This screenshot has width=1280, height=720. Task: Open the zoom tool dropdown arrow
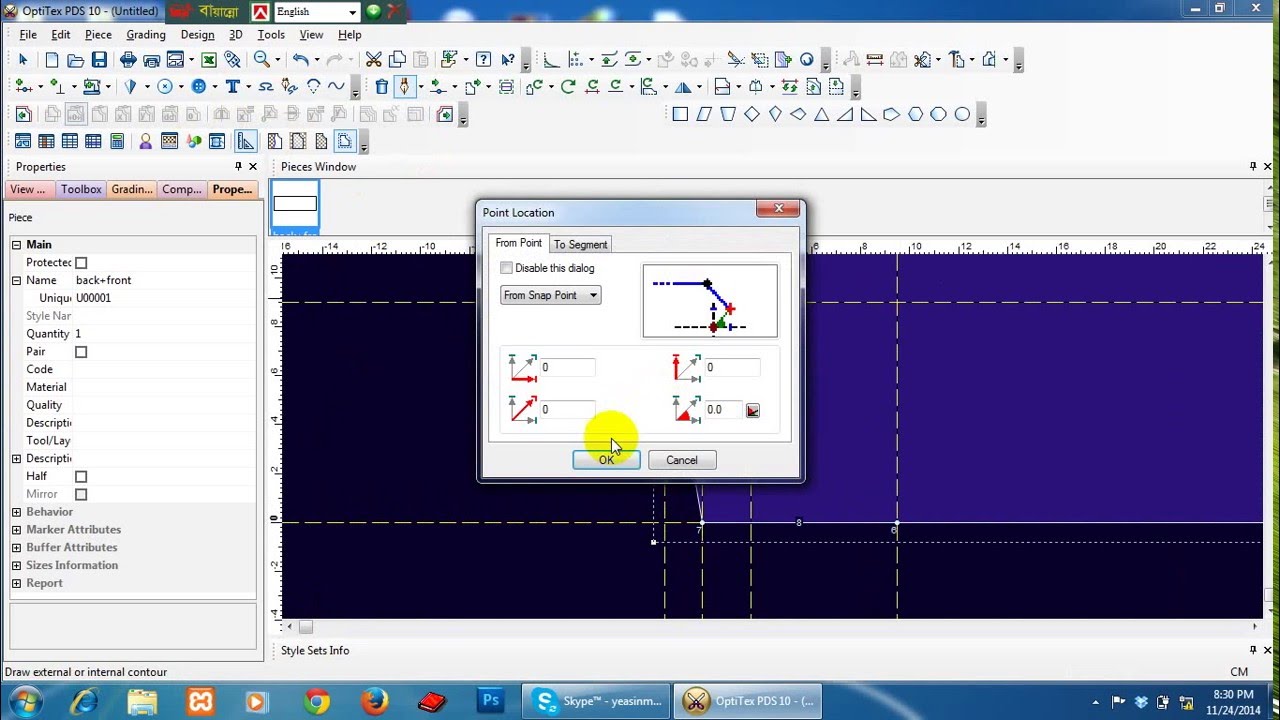point(277,60)
